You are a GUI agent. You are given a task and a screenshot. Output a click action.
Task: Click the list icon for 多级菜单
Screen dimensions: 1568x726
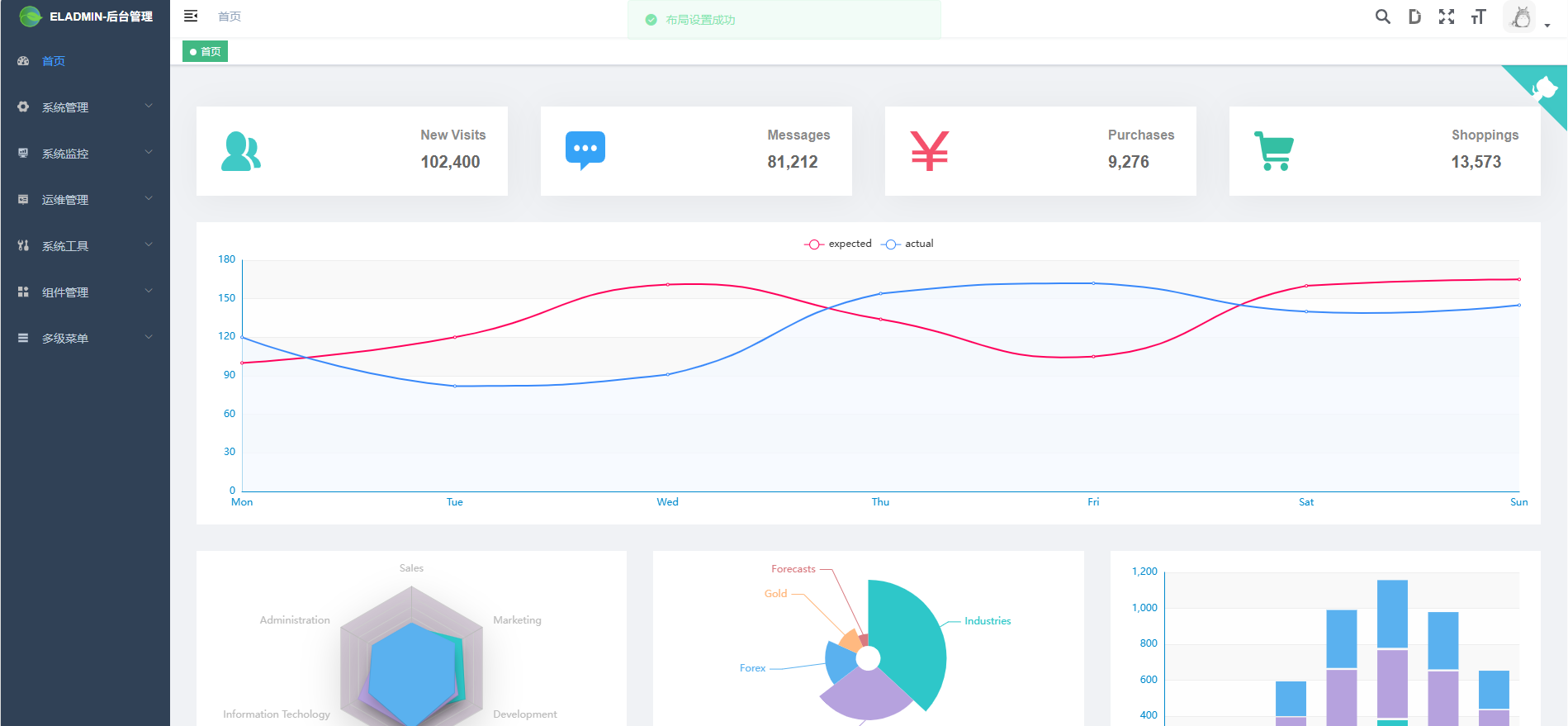pos(23,338)
